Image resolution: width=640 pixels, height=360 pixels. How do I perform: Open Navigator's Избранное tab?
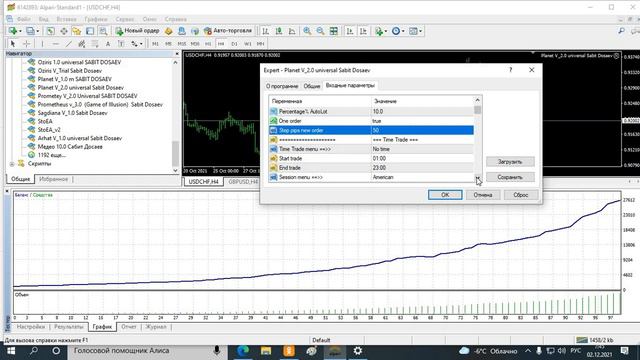coord(53,179)
